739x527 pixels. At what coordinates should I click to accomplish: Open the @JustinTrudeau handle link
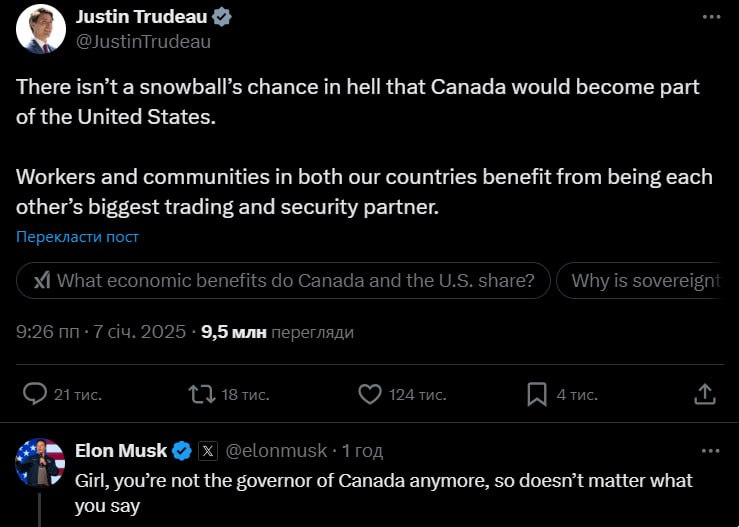143,41
